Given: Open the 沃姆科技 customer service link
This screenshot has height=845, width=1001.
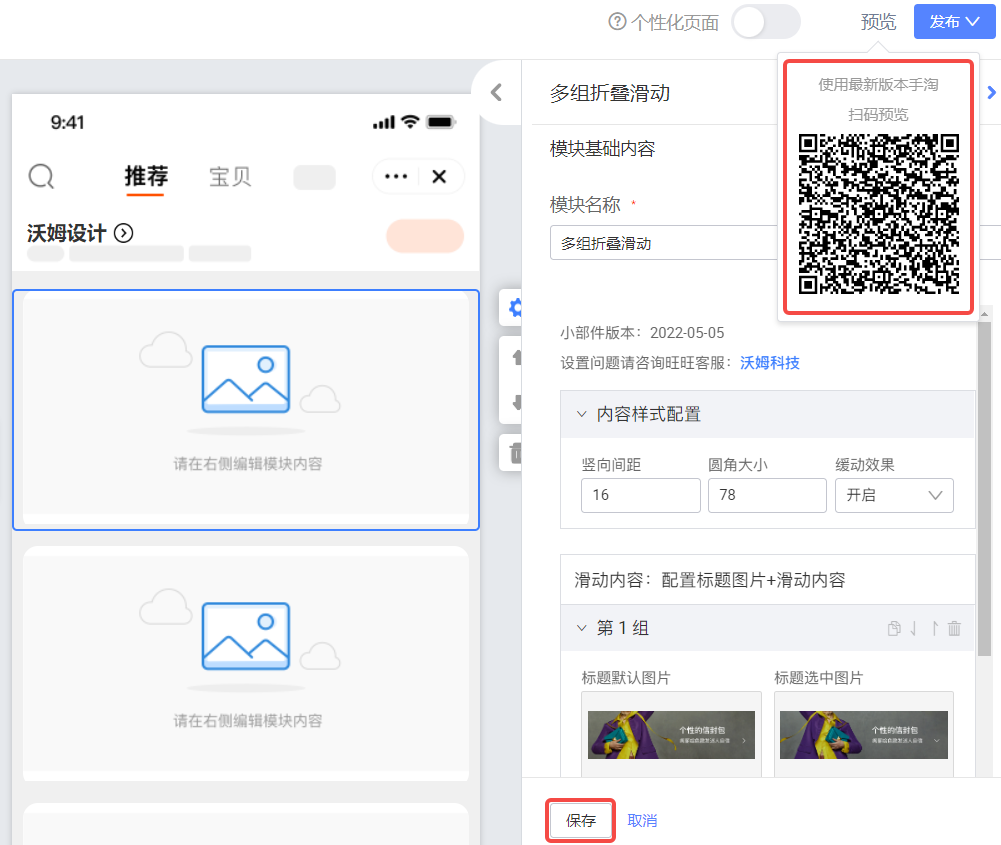Looking at the screenshot, I should tap(769, 363).
